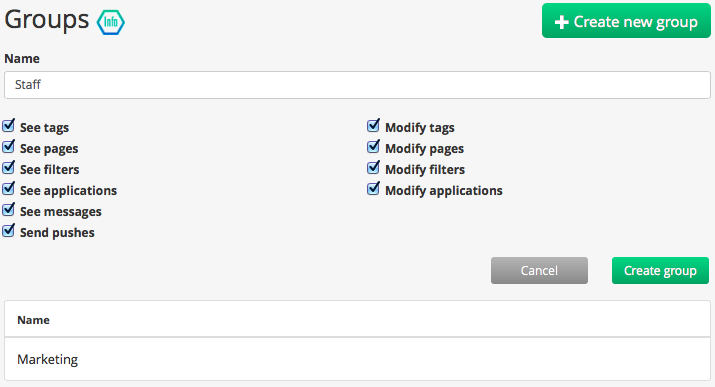Viewport: 715px width, 387px height.
Task: Focus the Name field containing Staff
Action: click(358, 85)
